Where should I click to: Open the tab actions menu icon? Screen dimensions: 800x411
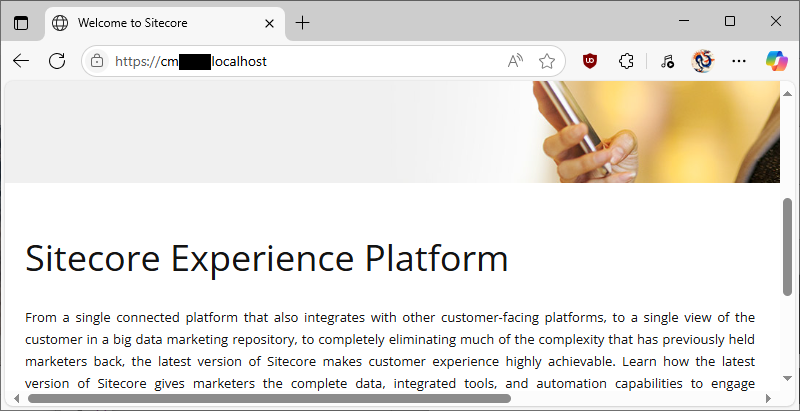[21, 23]
